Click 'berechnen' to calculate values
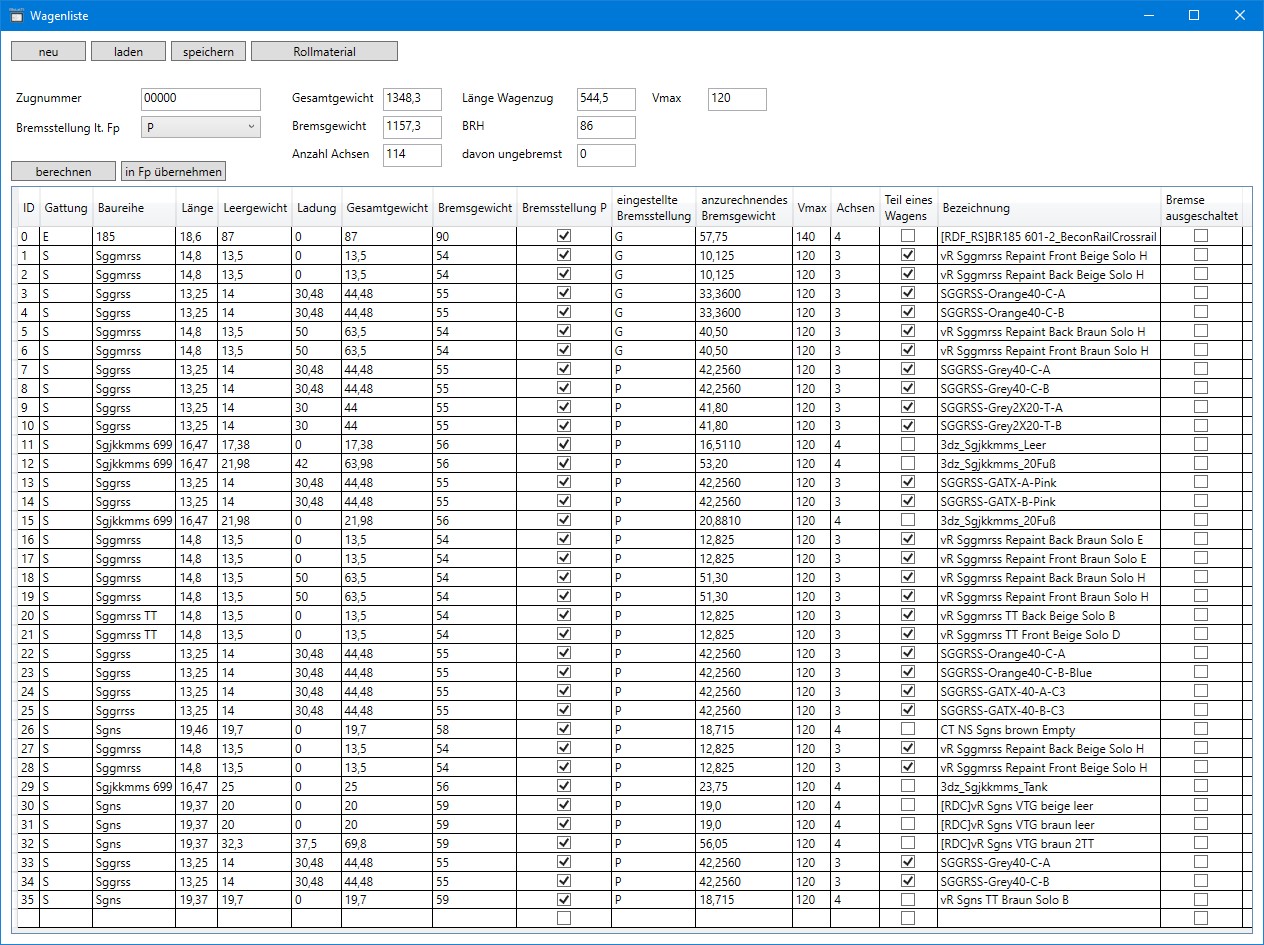The image size is (1264, 945). 63,171
